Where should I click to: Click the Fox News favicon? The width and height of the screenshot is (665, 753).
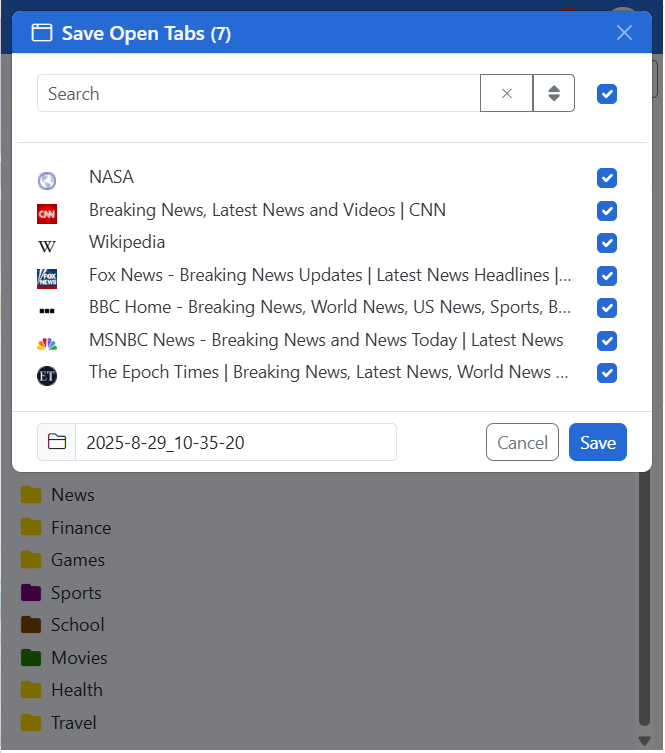coord(47,279)
